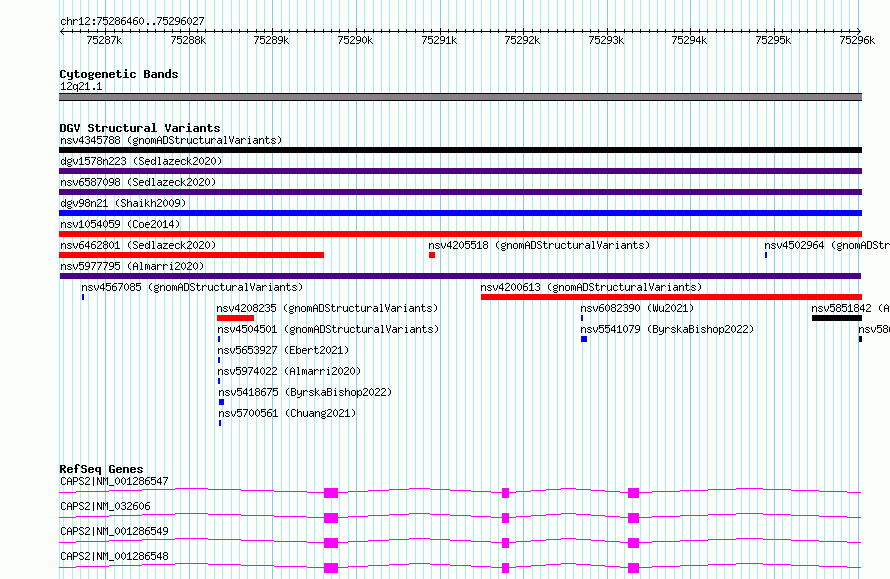Image resolution: width=890 pixels, height=579 pixels.
Task: Open the nsv5653927 (Ebert2021) label
Action: pyautogui.click(x=283, y=350)
